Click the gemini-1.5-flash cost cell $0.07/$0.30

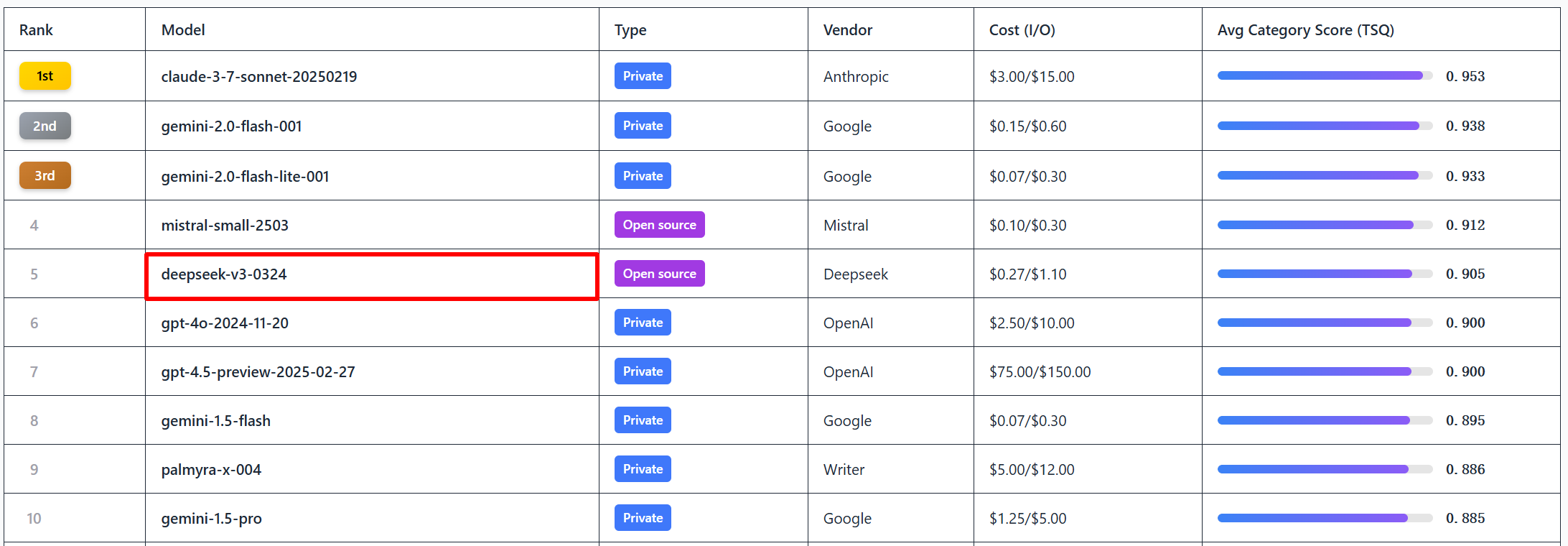pos(1028,421)
